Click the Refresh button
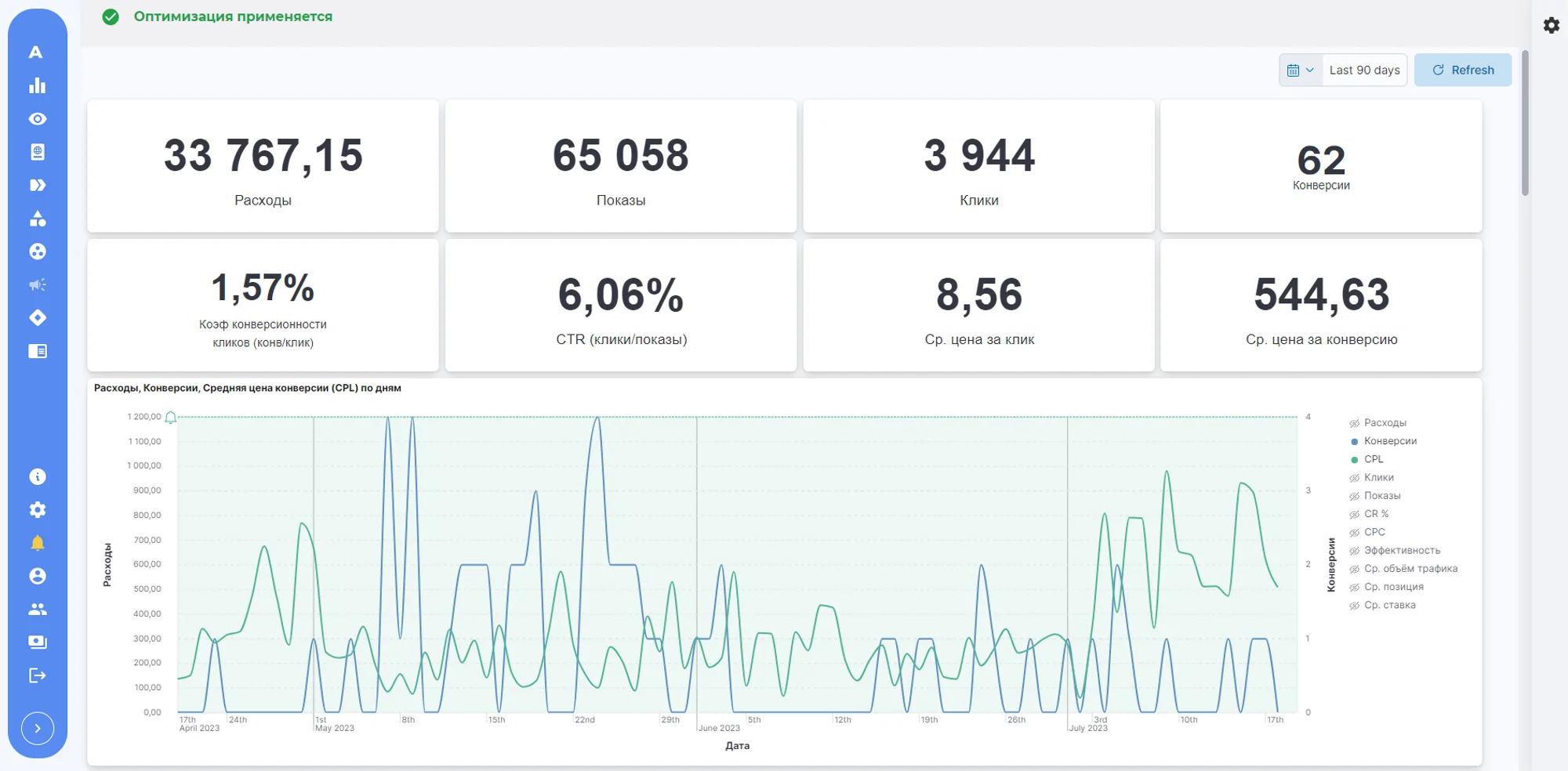The height and width of the screenshot is (771, 1568). pyautogui.click(x=1463, y=70)
